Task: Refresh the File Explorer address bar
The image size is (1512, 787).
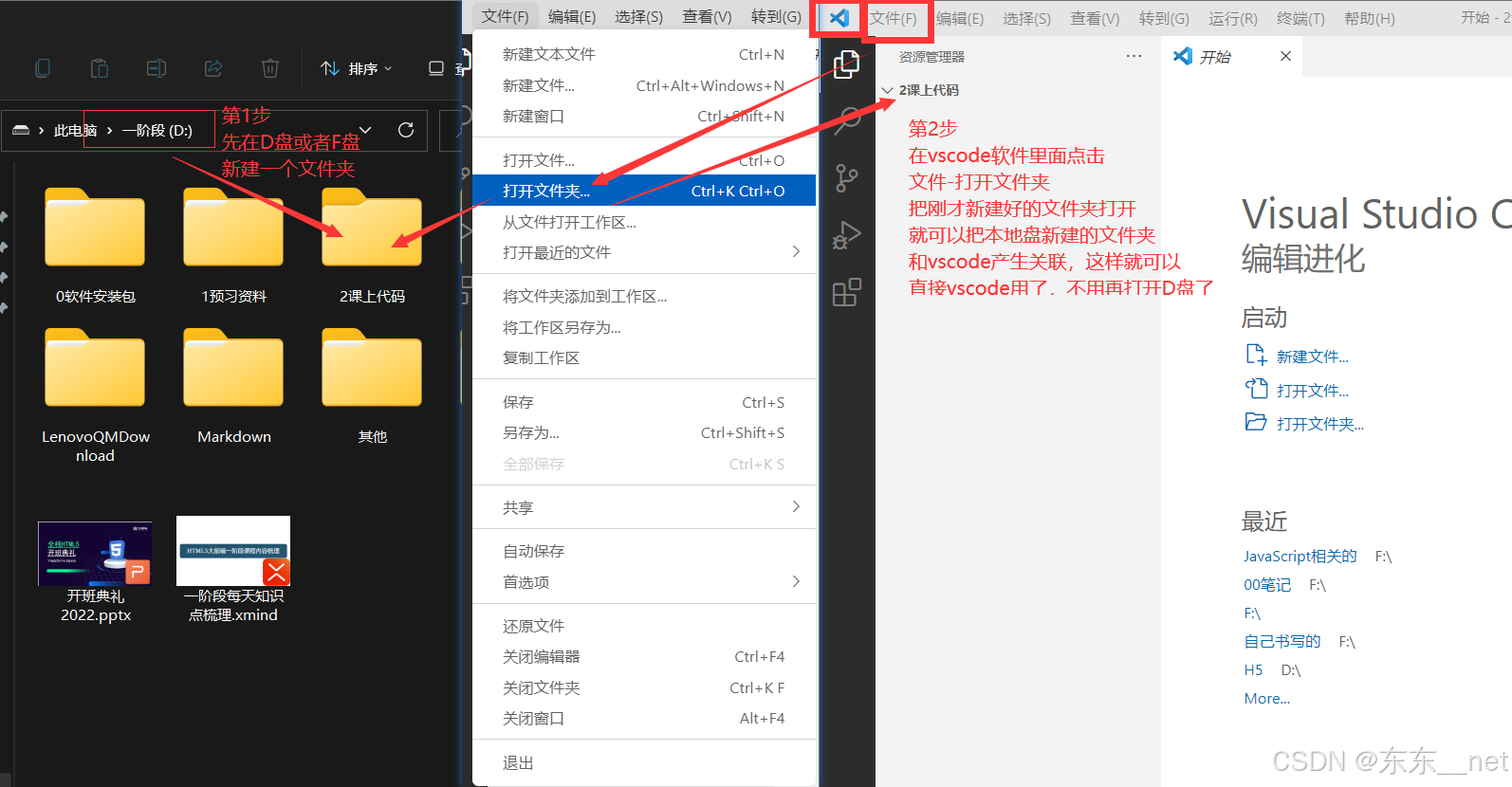Action: pos(406,130)
